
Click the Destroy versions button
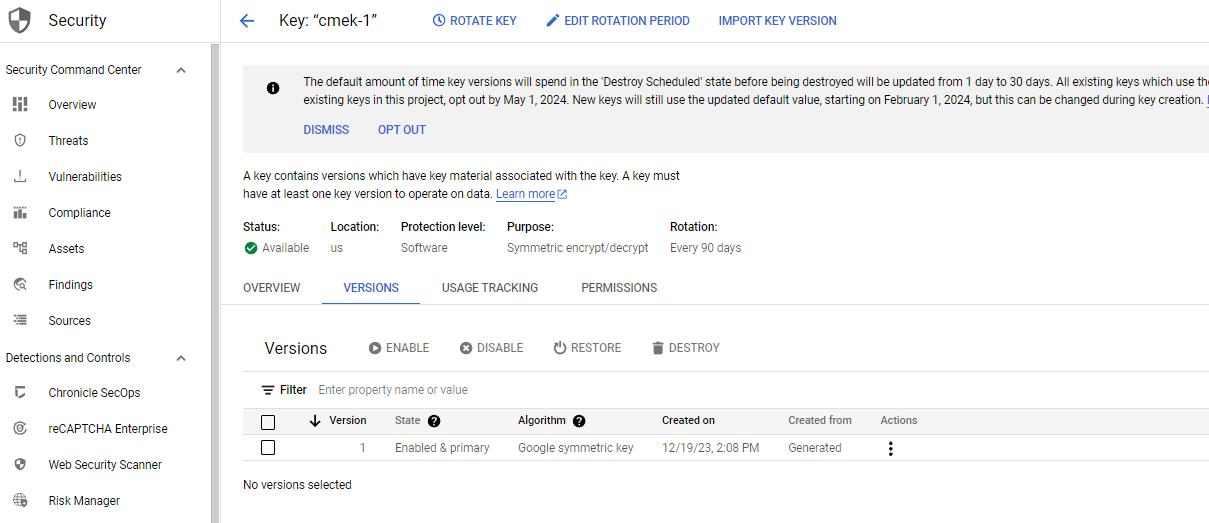tap(685, 348)
